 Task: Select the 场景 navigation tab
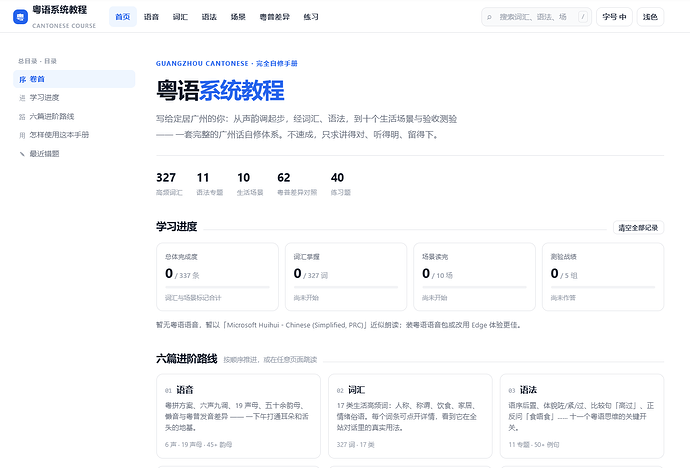click(238, 17)
